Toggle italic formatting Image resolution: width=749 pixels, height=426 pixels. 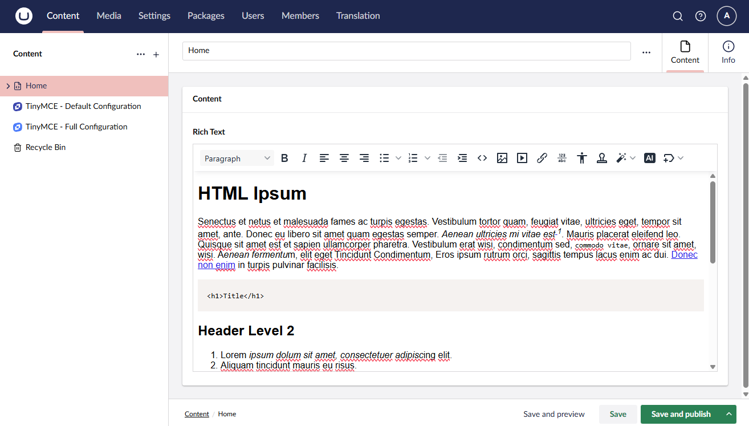pyautogui.click(x=304, y=158)
